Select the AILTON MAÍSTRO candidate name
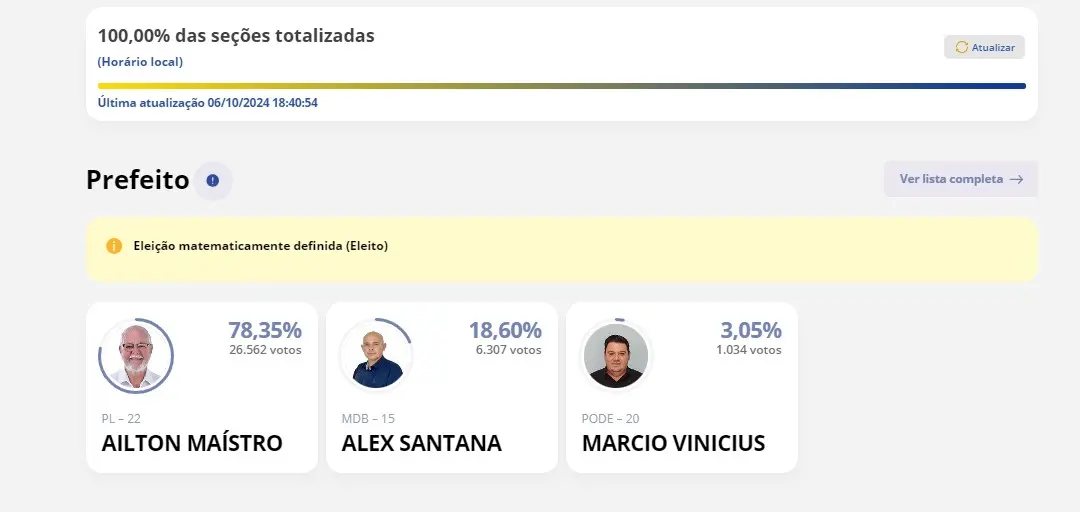Image resolution: width=1080 pixels, height=512 pixels. click(192, 443)
